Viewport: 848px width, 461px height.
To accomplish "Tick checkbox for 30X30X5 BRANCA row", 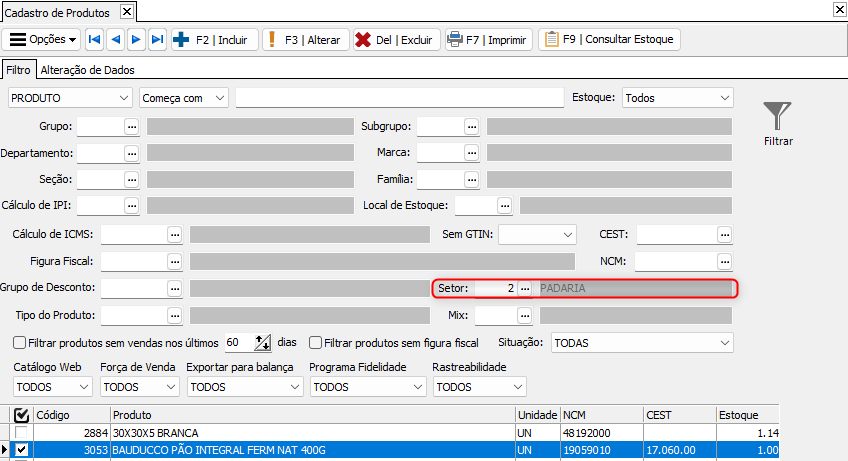I will coord(21,432).
